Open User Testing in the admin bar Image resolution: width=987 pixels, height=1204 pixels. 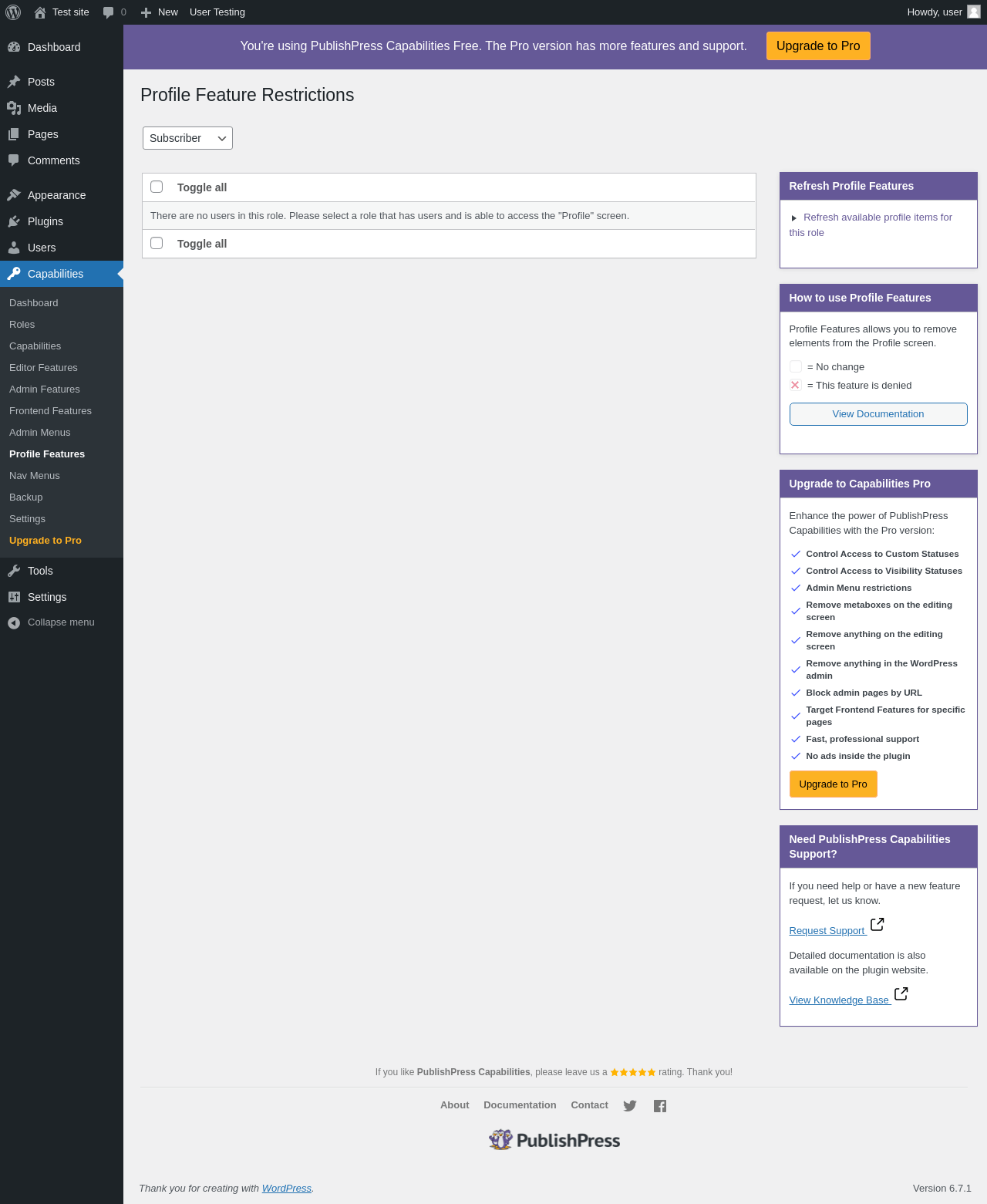pos(217,12)
